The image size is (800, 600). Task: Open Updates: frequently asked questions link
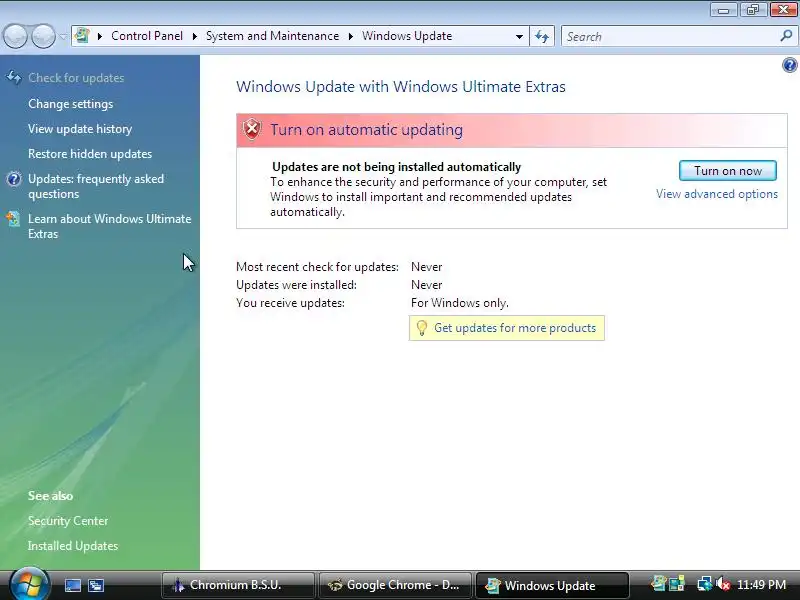click(x=96, y=186)
